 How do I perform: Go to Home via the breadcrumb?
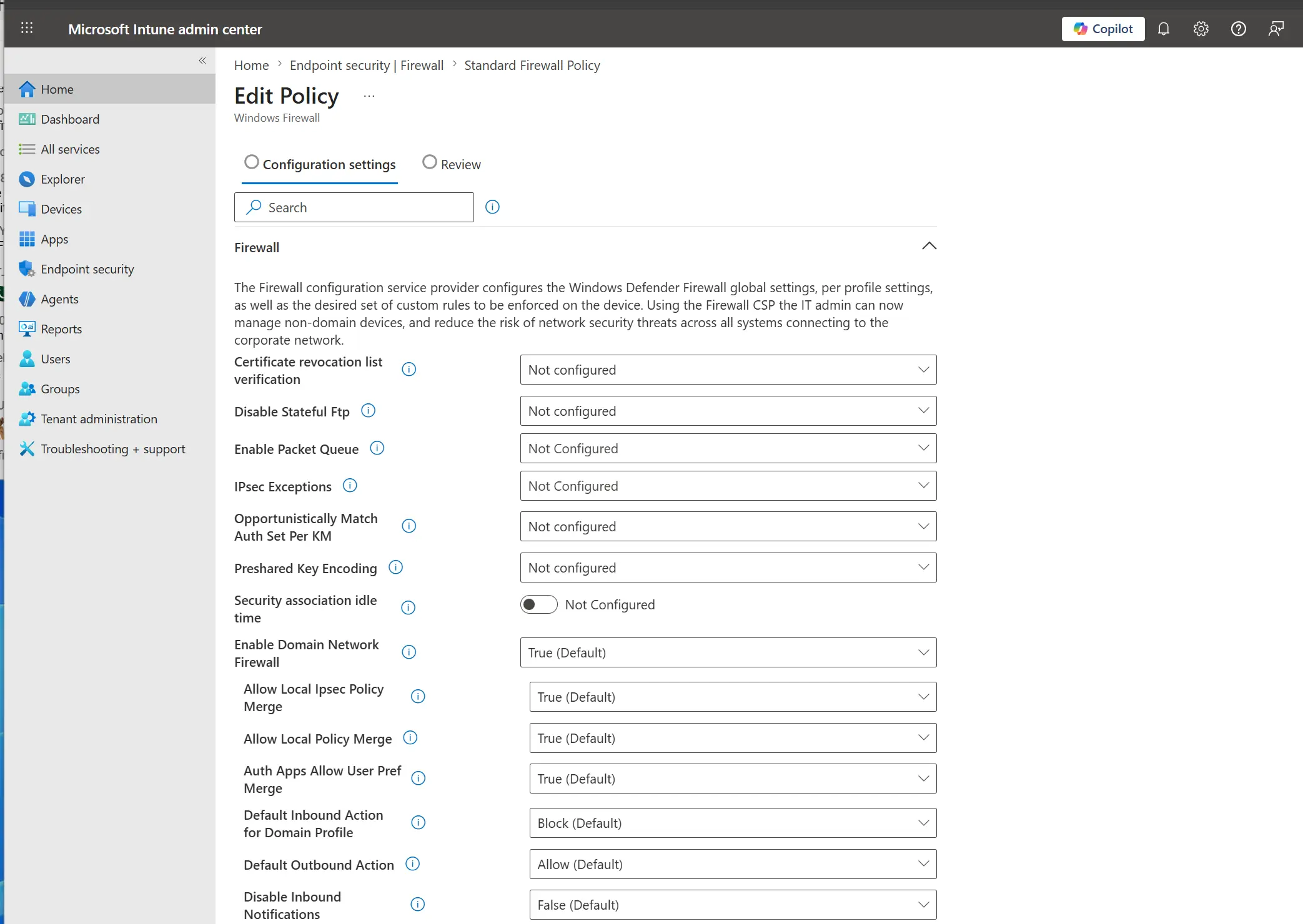(251, 65)
